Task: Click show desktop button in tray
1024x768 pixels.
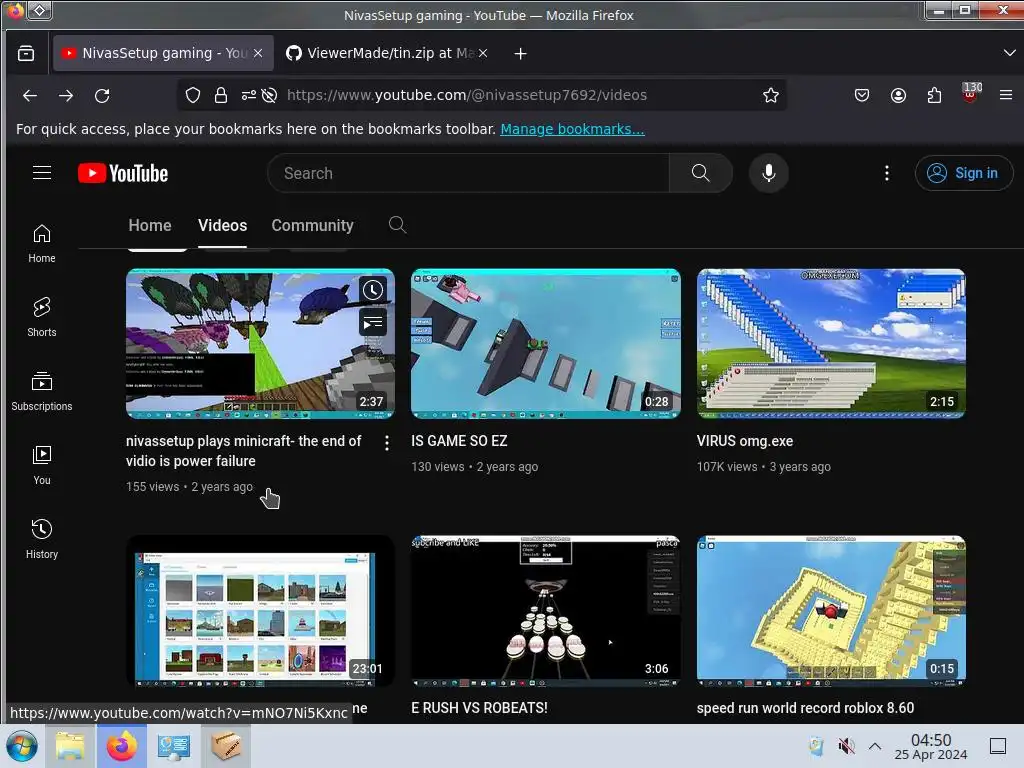Action: coord(998,746)
